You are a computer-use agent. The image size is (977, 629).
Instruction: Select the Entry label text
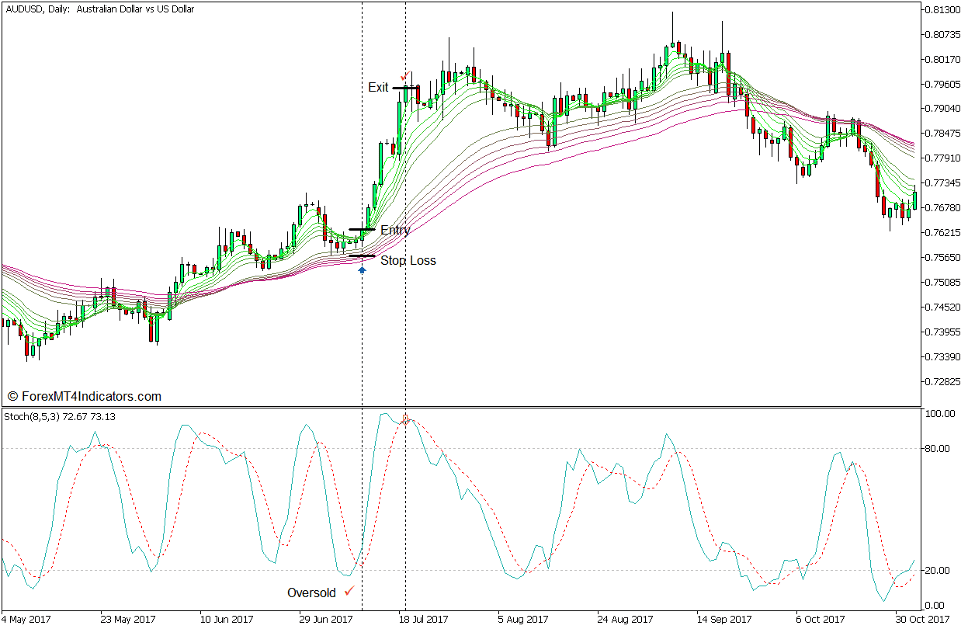[395, 230]
